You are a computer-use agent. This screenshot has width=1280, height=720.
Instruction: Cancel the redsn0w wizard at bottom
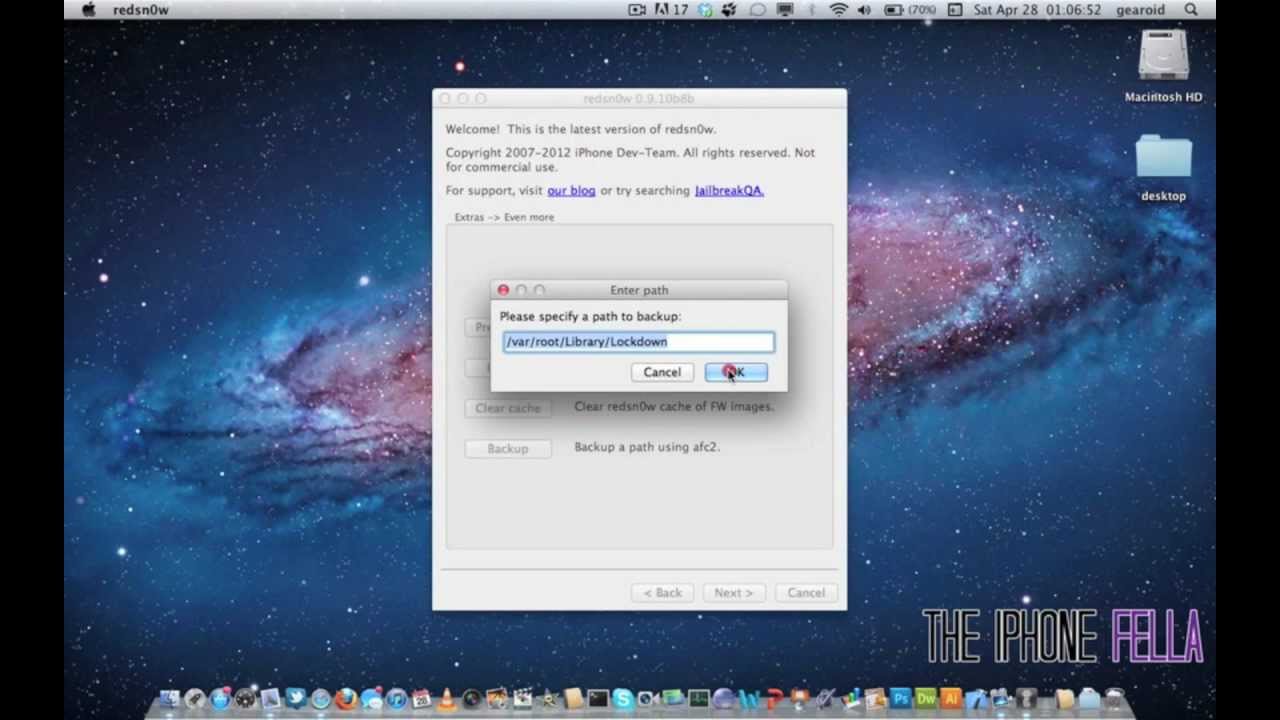806,593
